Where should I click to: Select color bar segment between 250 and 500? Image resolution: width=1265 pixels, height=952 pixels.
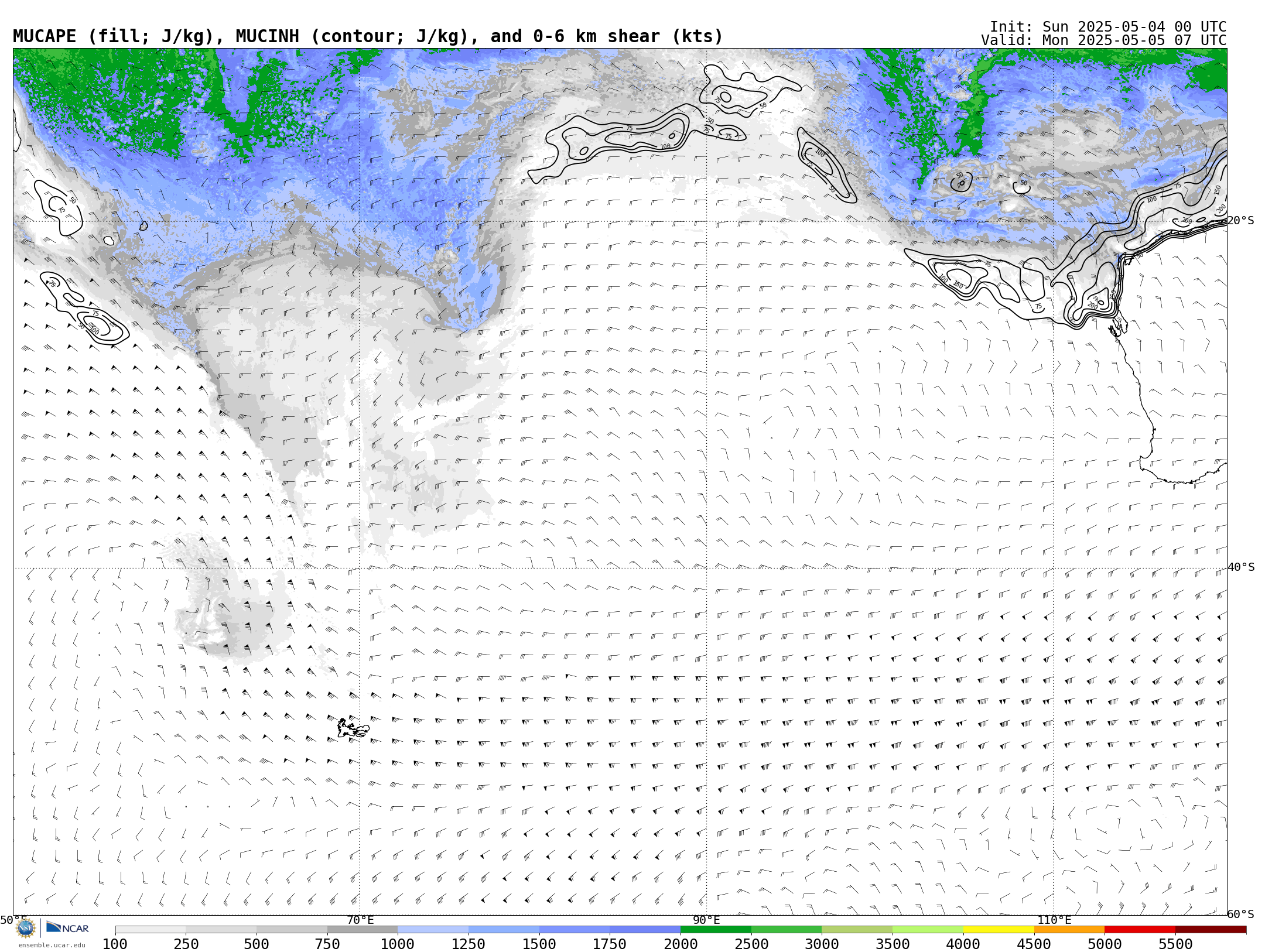click(221, 930)
